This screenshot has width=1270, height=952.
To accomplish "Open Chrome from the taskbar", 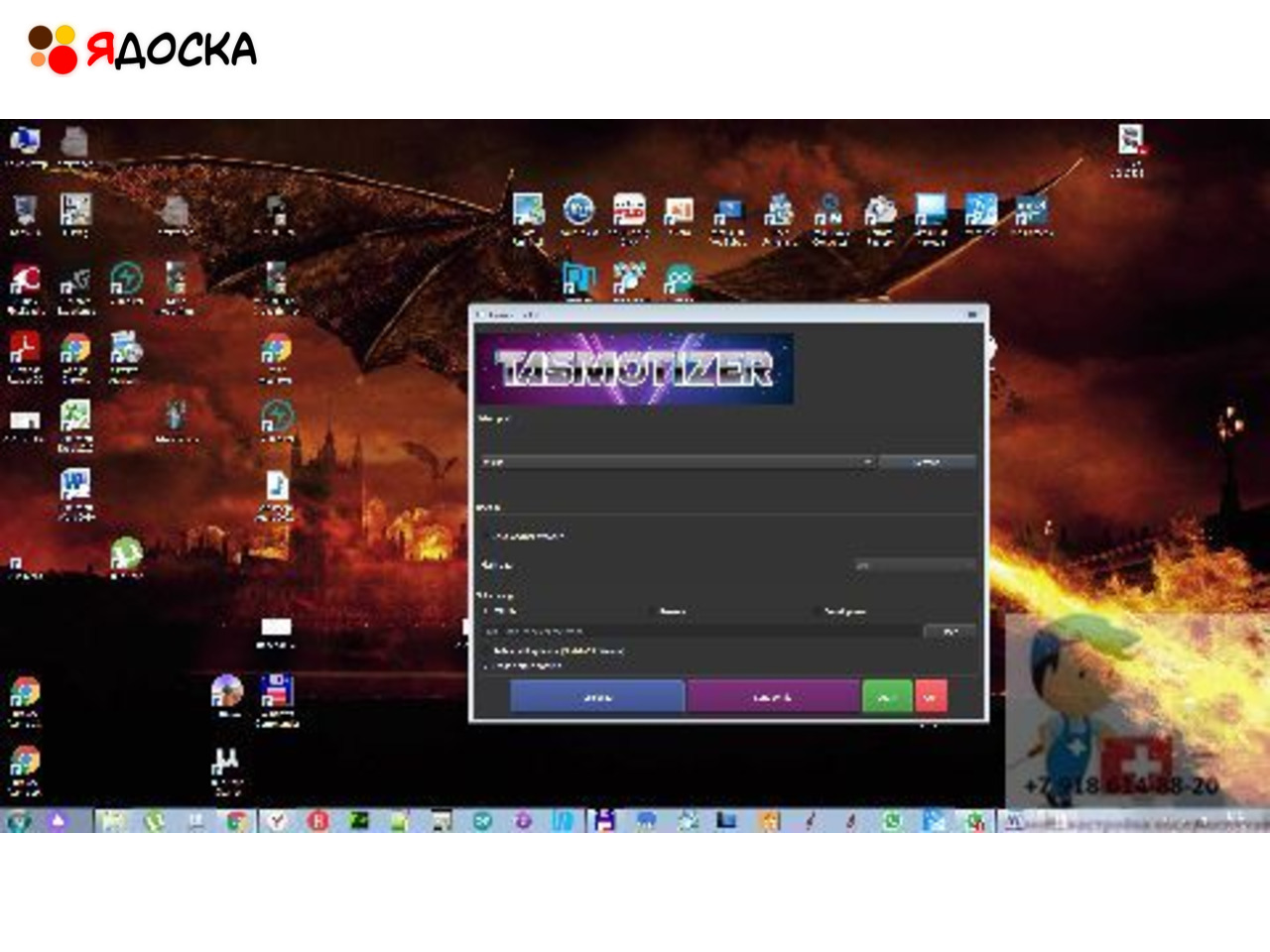I will point(236,820).
